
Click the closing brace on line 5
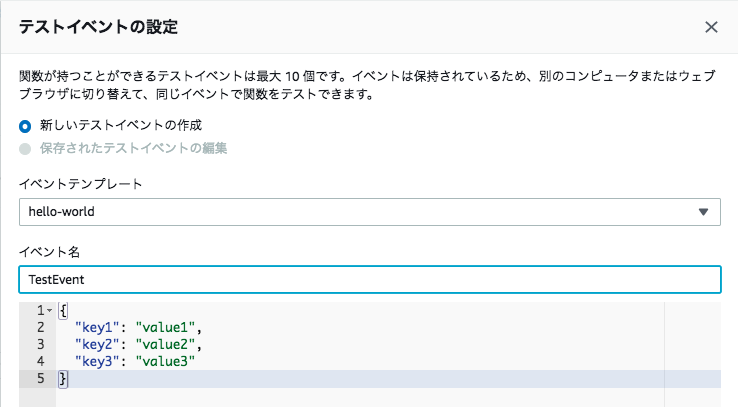pos(63,379)
